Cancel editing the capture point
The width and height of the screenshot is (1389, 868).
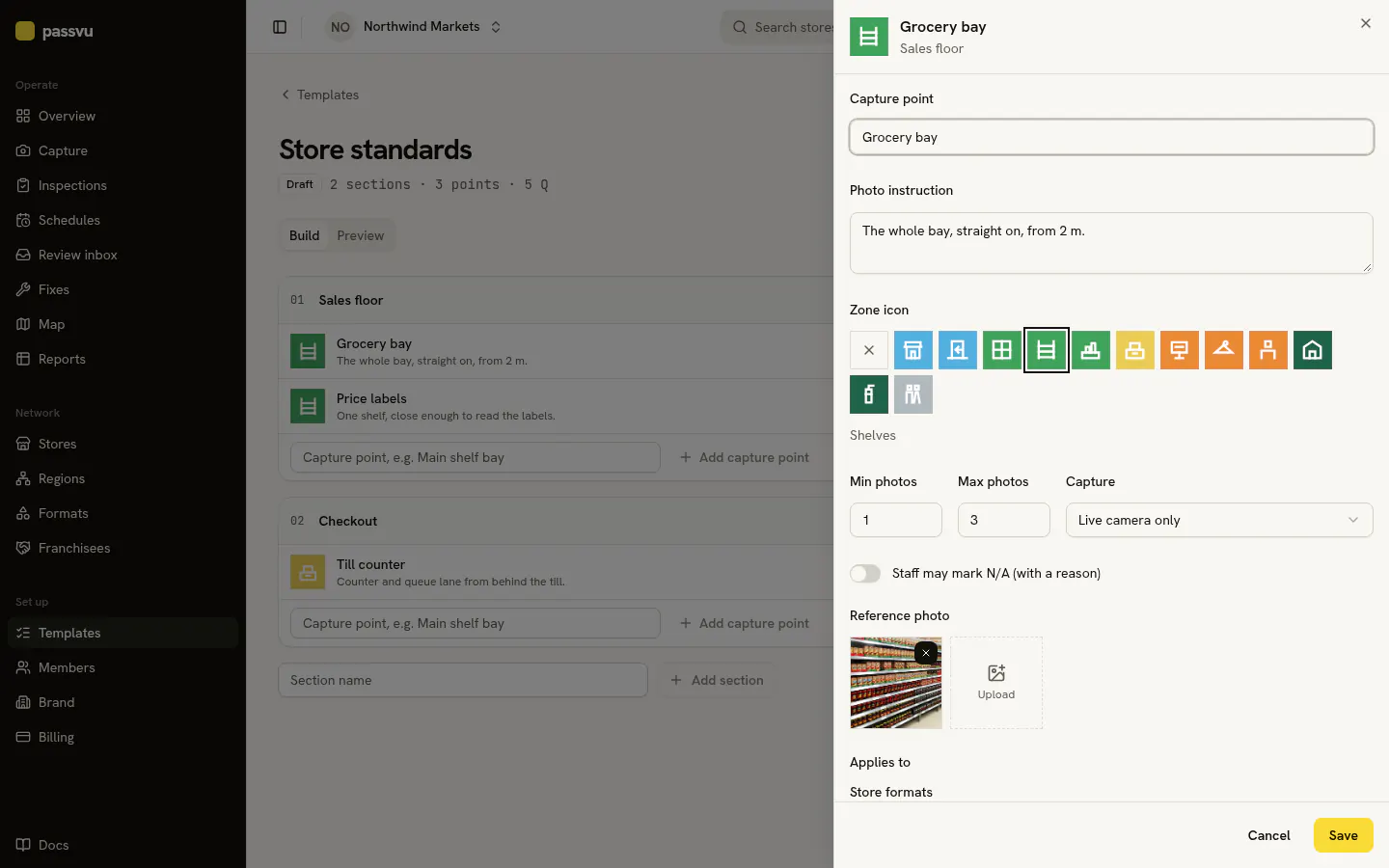tap(1268, 835)
